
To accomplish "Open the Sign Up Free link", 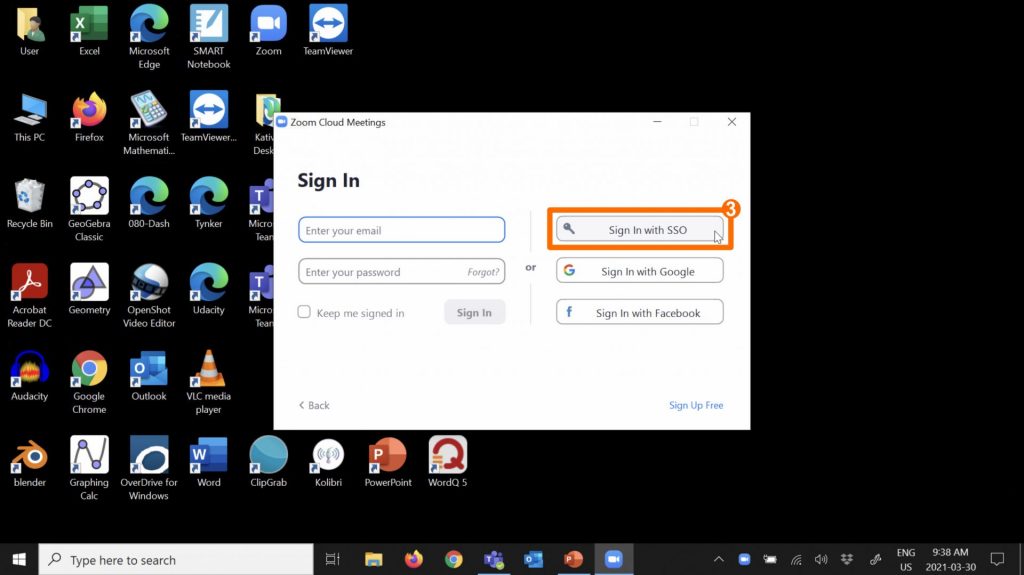I will click(x=696, y=405).
